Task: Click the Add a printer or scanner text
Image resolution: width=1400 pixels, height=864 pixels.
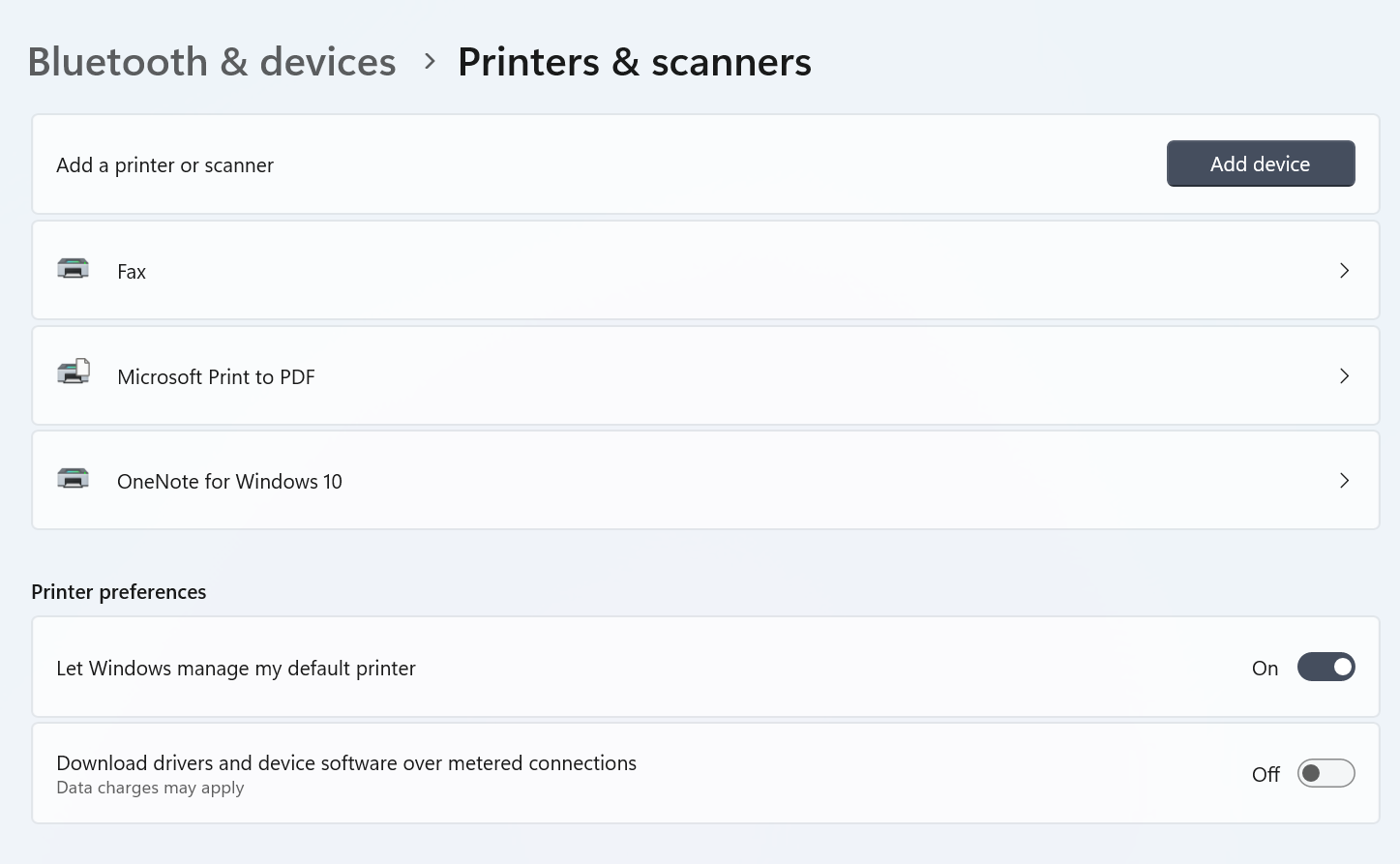Action: pos(164,165)
